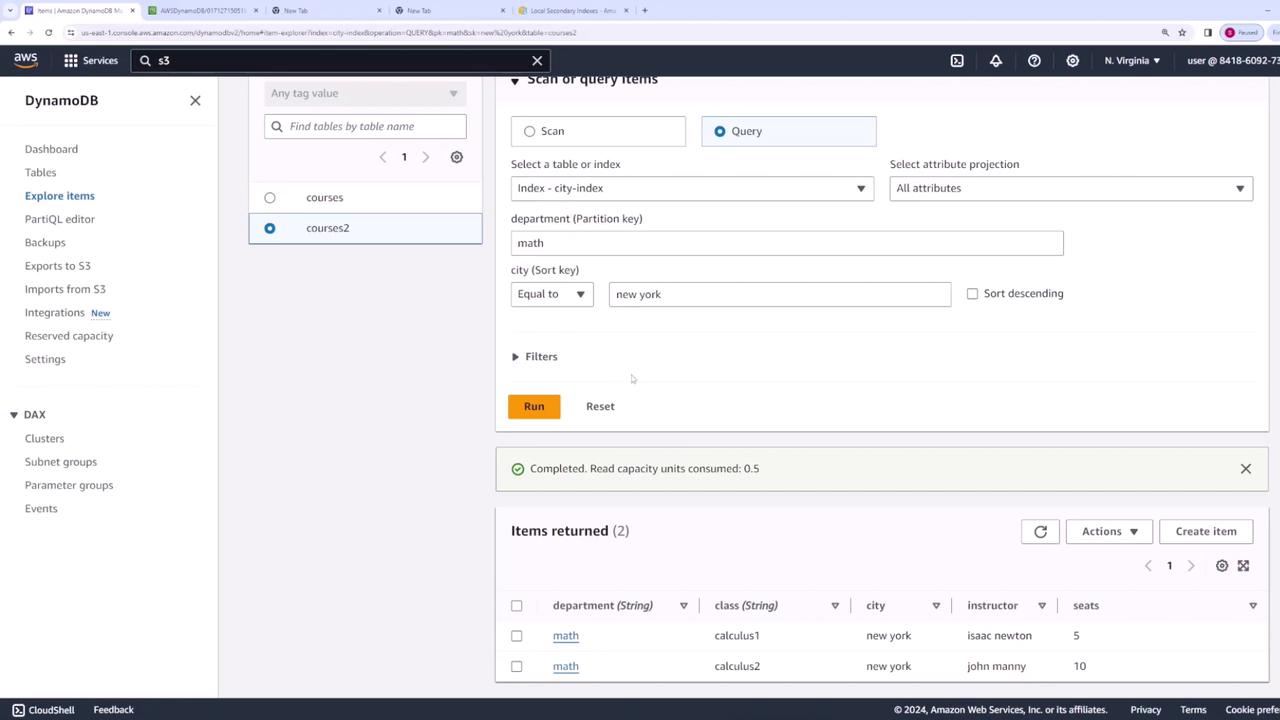Click the Reset button
This screenshot has height=720, width=1280.
[x=600, y=406]
